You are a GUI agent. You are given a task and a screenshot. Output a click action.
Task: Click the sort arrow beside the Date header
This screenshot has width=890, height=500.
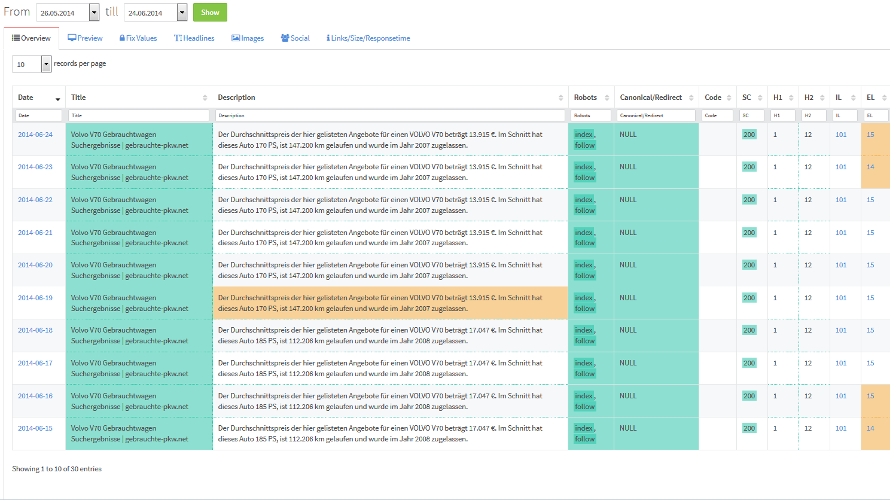[x=57, y=99]
